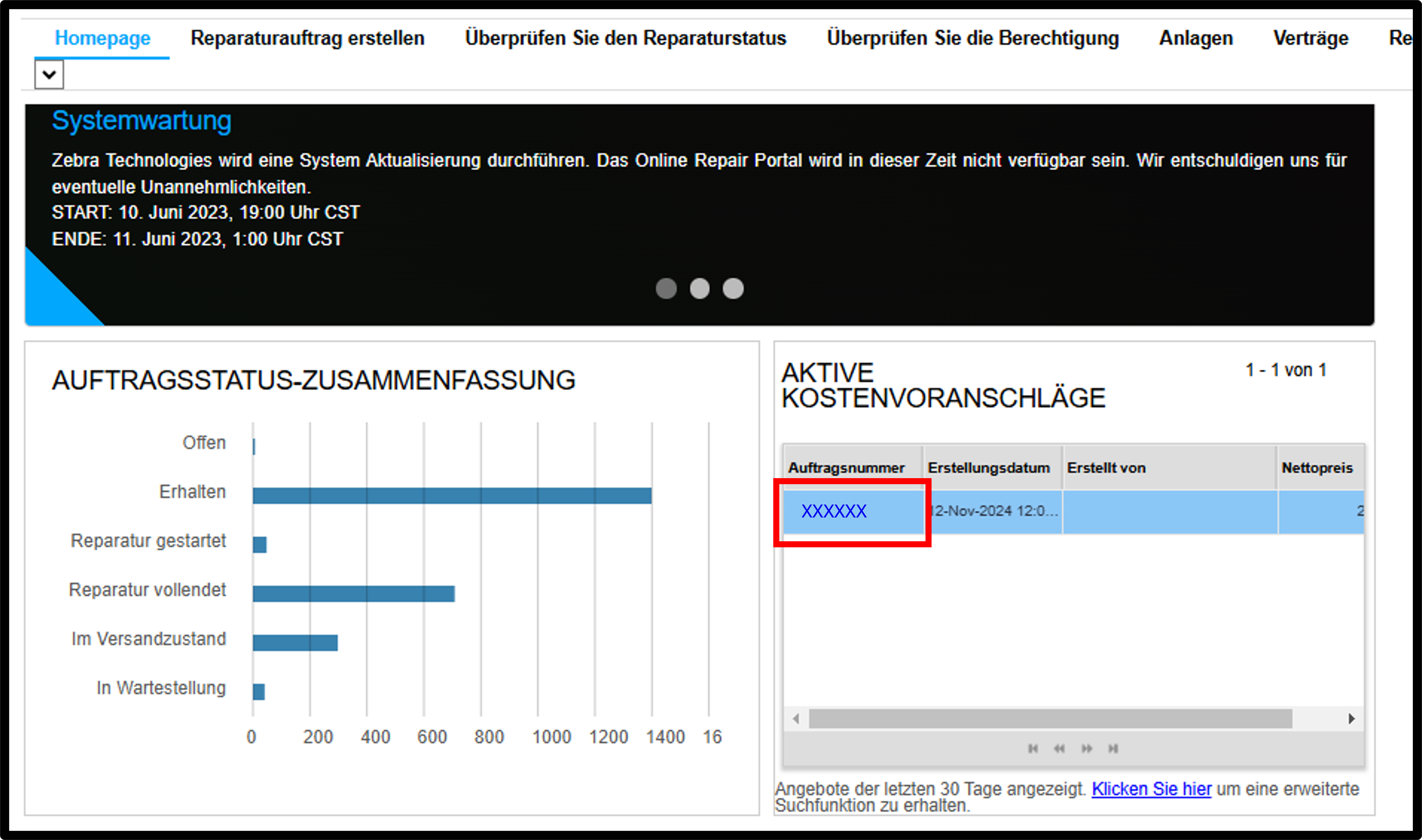Go to last page of quotes

[x=1113, y=748]
